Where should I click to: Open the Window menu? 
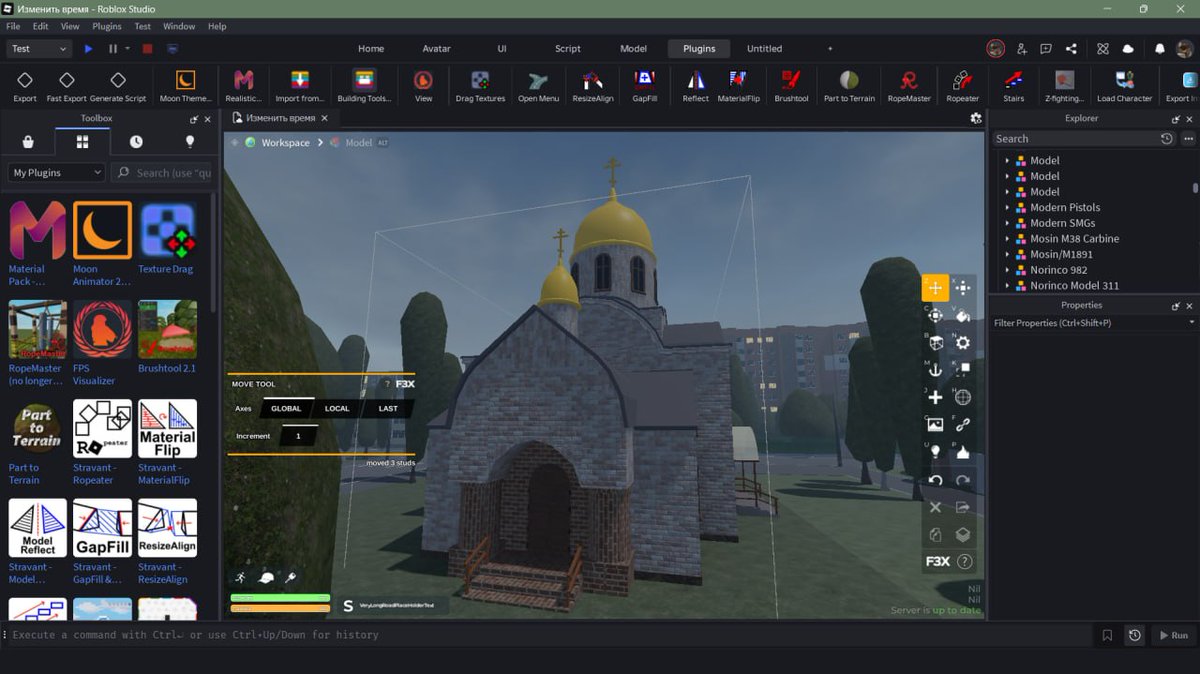179,26
